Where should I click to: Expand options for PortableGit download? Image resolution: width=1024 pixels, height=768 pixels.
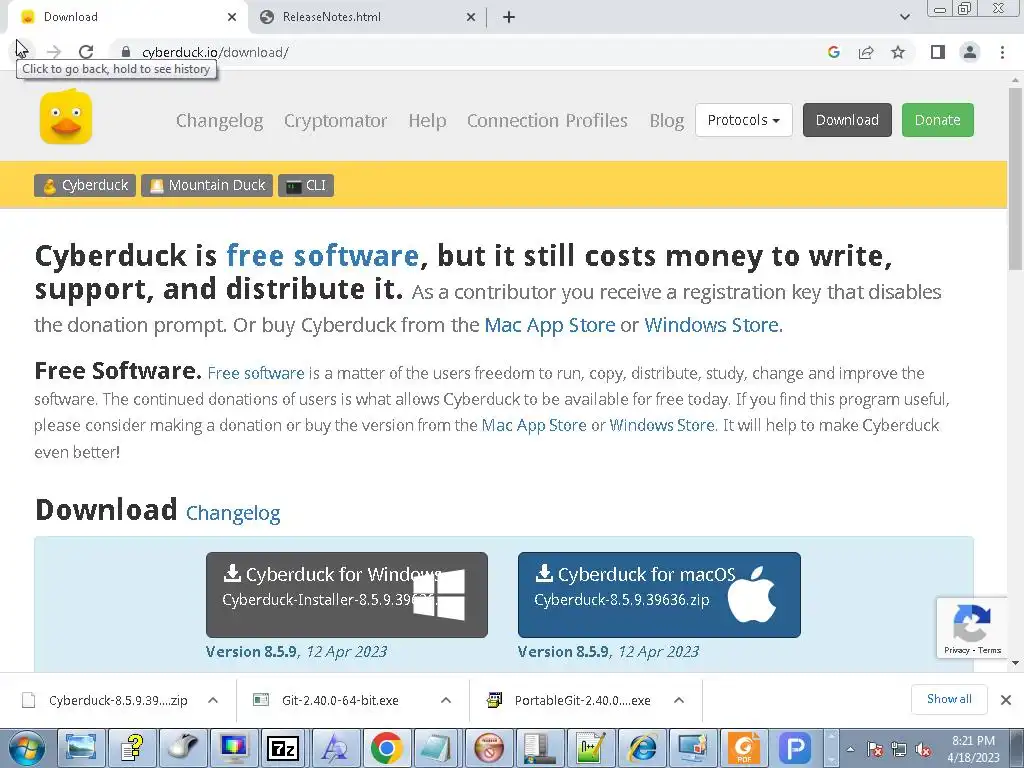(679, 700)
